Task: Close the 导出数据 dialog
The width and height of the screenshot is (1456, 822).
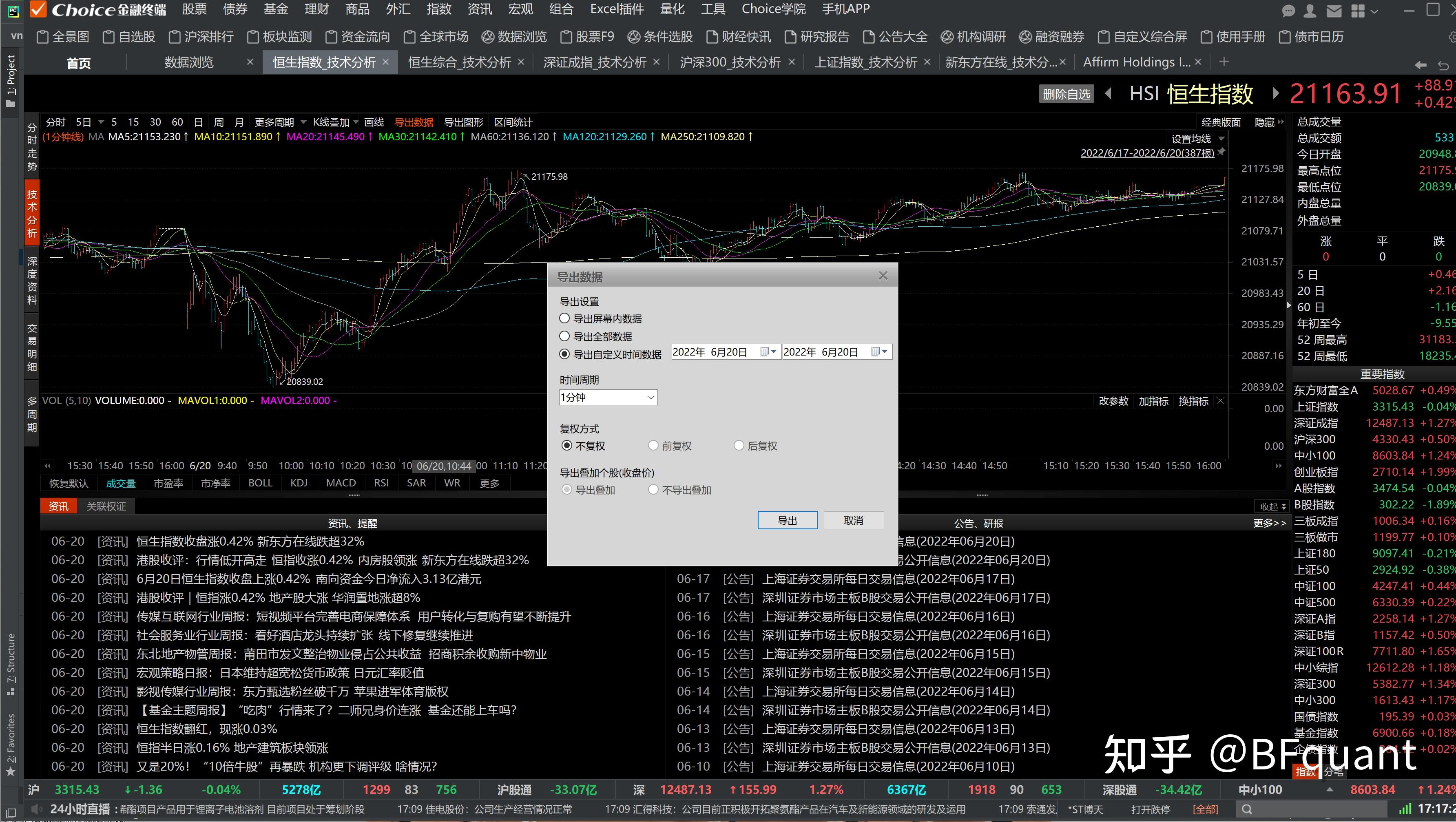Action: 883,276
